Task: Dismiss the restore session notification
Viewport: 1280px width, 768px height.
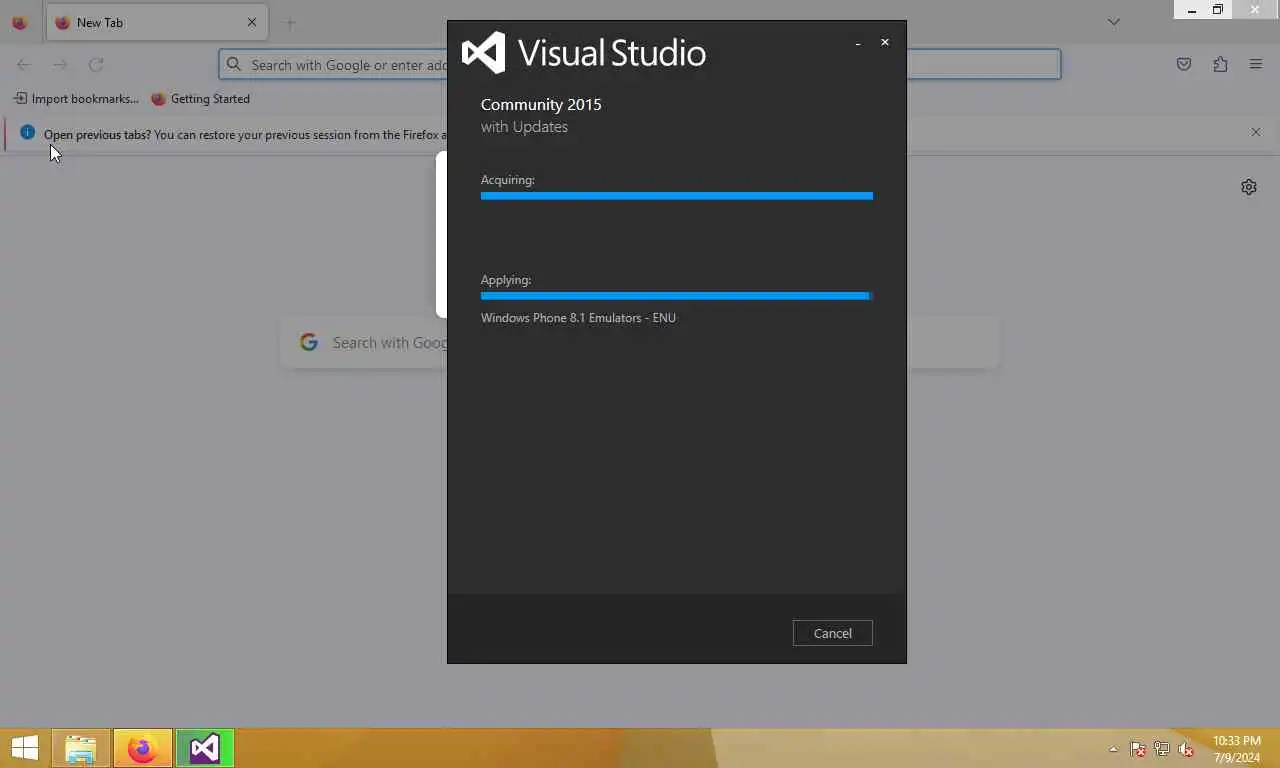Action: point(1256,132)
